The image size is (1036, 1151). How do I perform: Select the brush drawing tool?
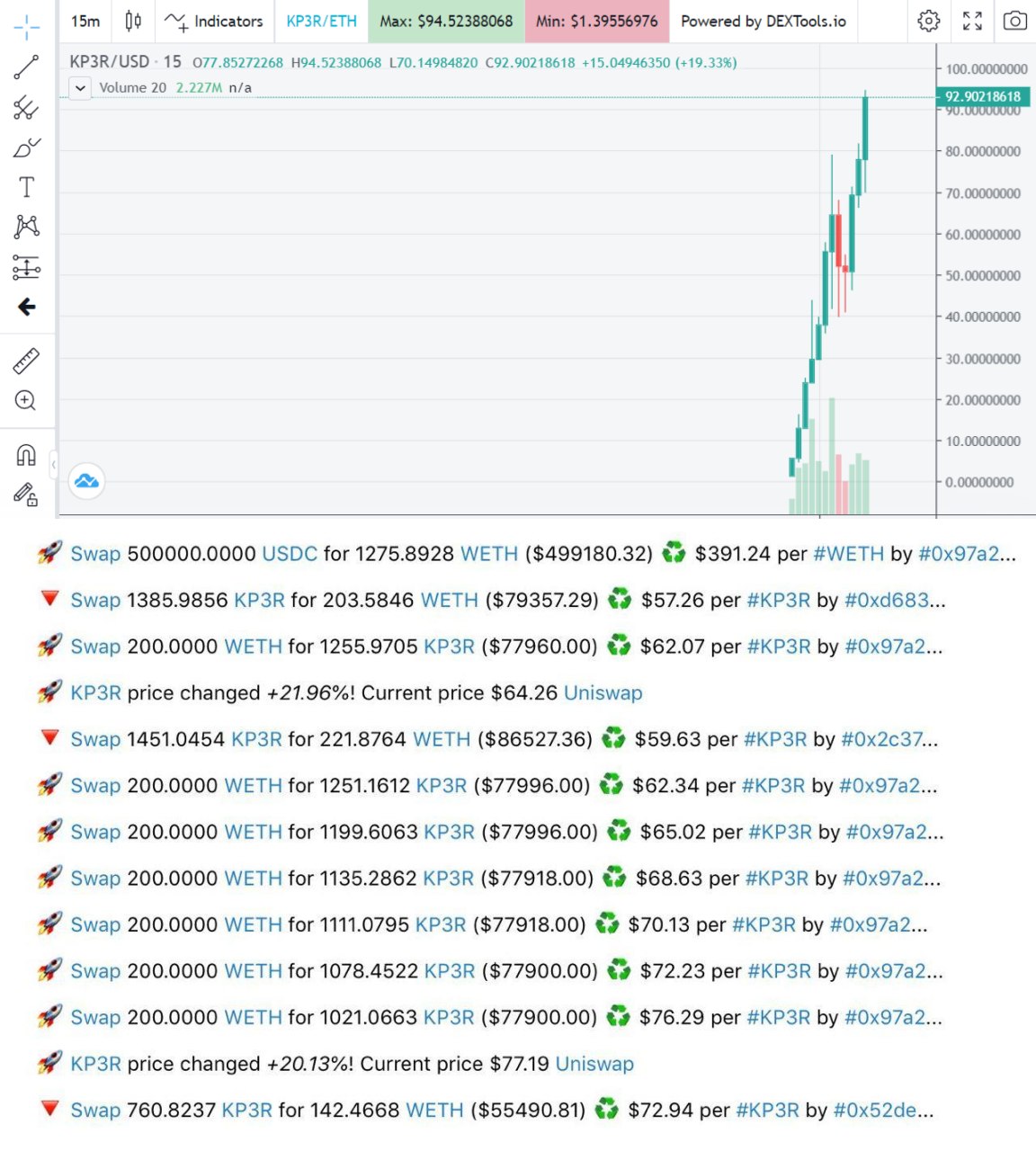pyautogui.click(x=27, y=147)
